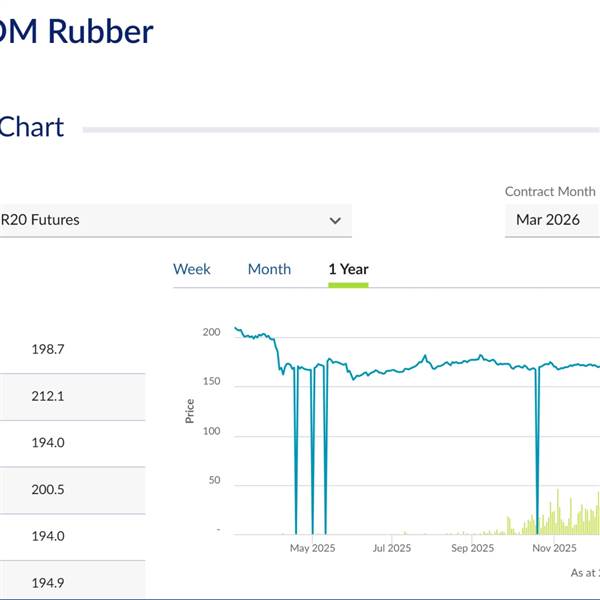Image resolution: width=600 pixels, height=600 pixels.
Task: Click the 50 price axis tick label
Action: (x=214, y=480)
